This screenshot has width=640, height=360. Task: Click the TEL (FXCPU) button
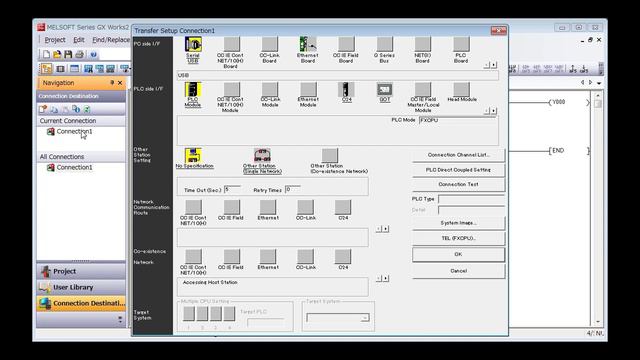[458, 238]
